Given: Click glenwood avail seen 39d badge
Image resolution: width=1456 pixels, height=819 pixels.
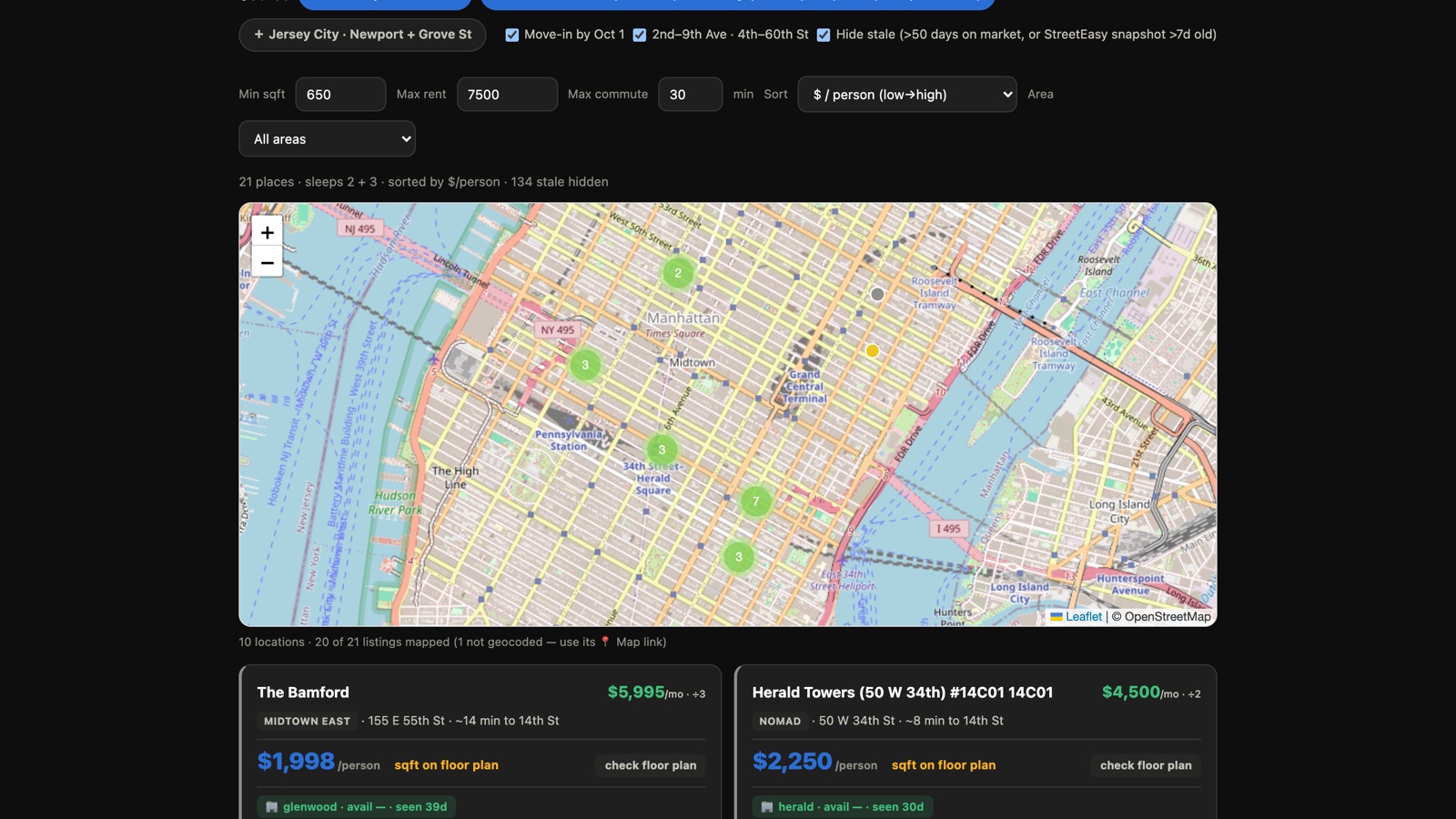Looking at the screenshot, I should (x=357, y=807).
